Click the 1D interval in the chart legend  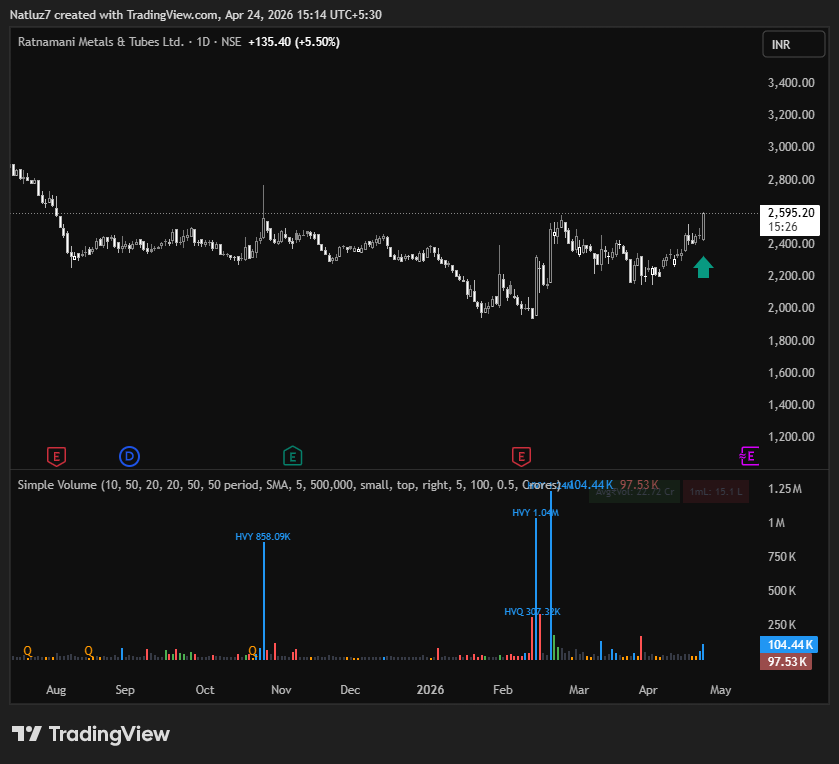pos(203,42)
